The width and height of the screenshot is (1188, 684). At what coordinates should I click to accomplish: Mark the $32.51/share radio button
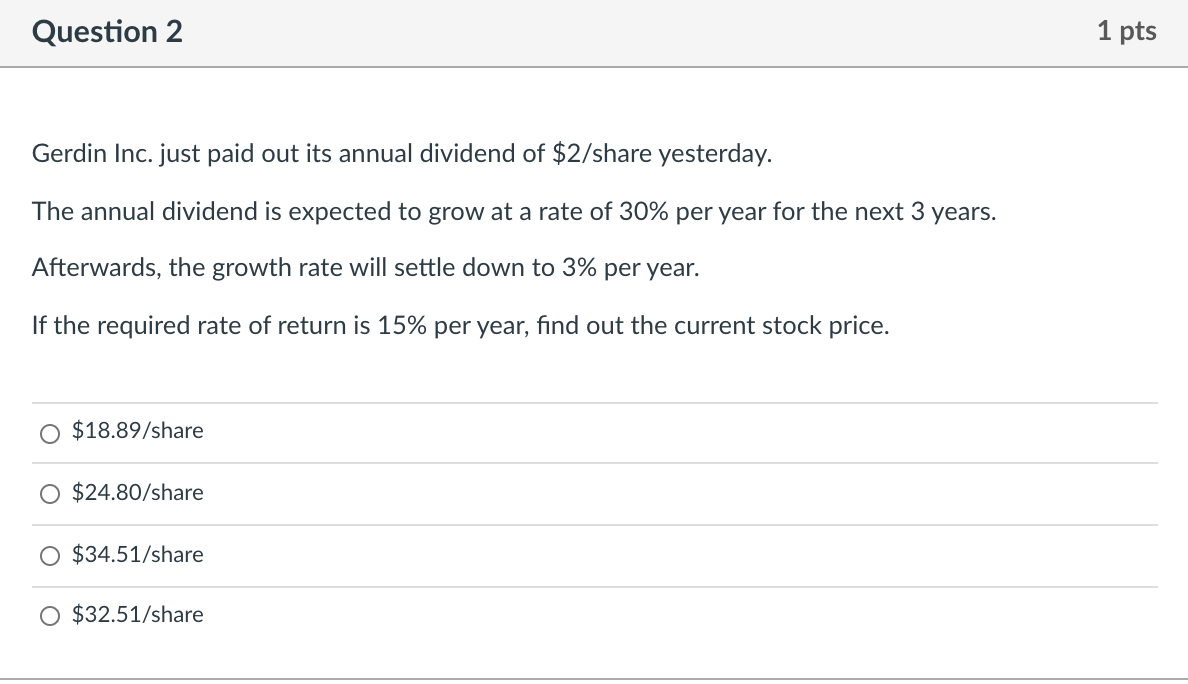49,617
